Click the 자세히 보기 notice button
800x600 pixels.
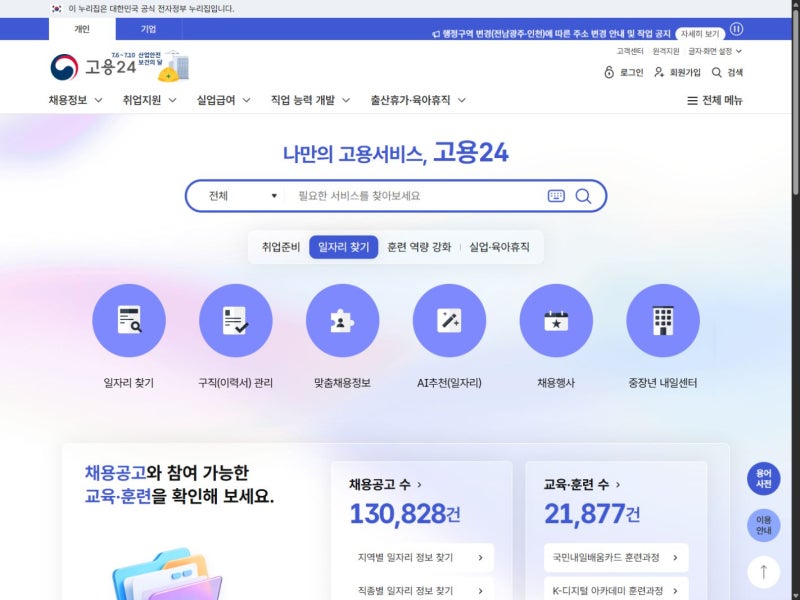click(700, 34)
